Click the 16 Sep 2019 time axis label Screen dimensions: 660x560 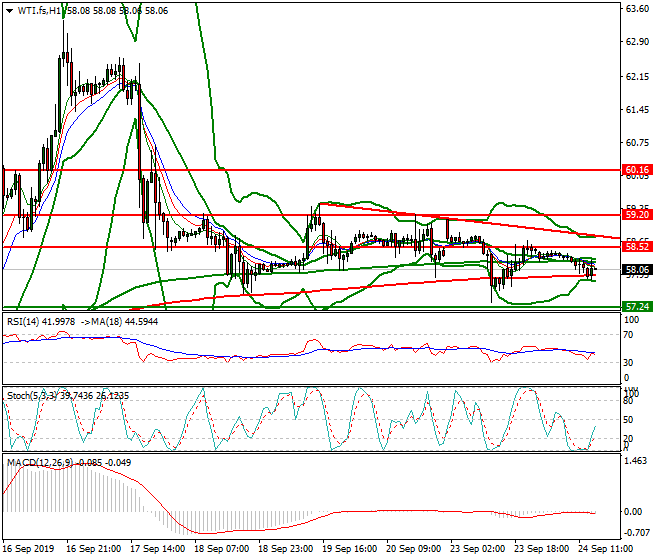coord(29,549)
